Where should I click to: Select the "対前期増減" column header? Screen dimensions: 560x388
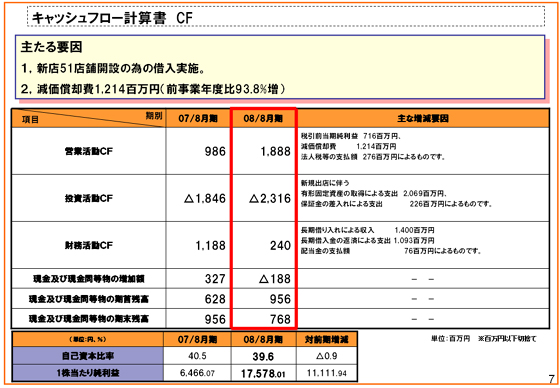(x=327, y=339)
